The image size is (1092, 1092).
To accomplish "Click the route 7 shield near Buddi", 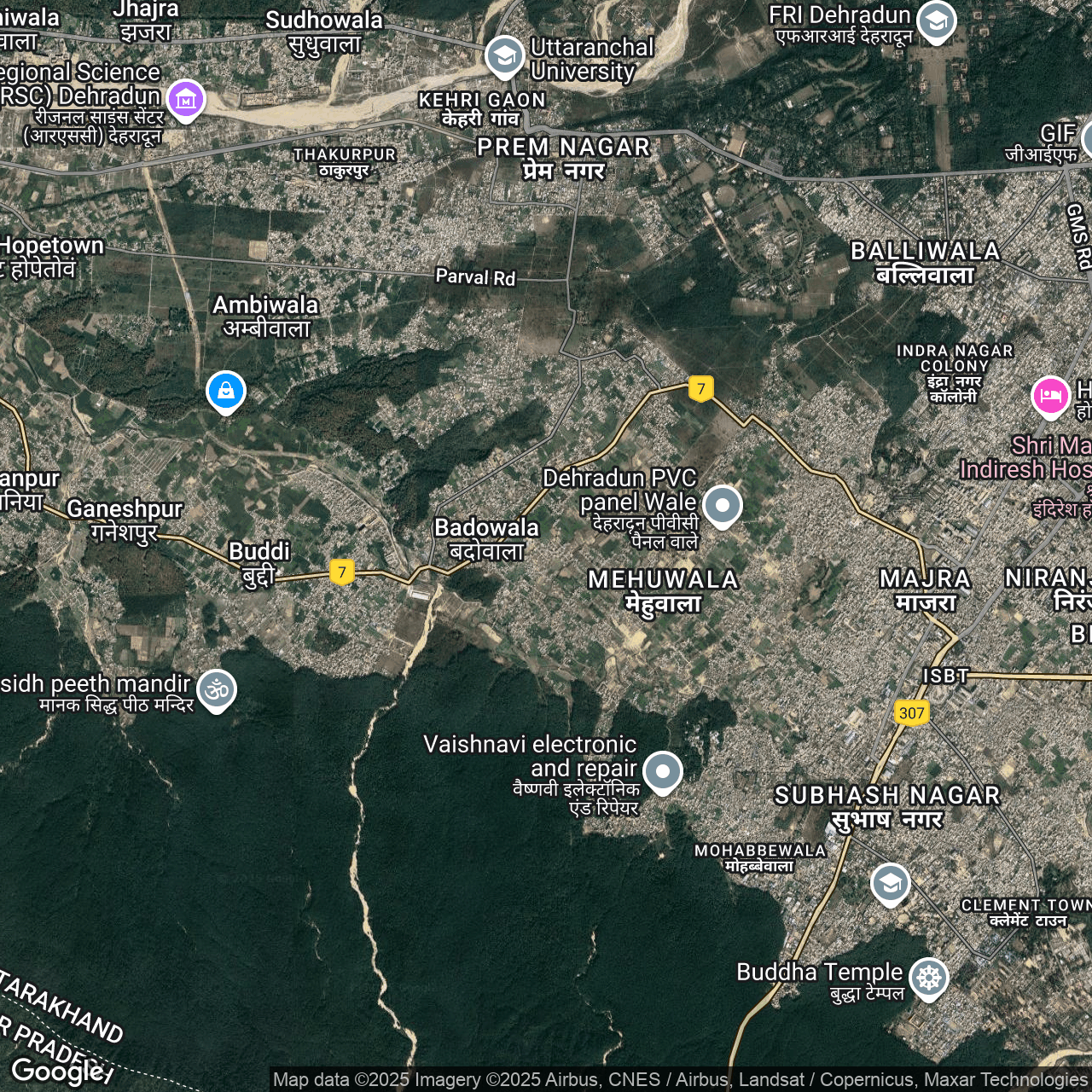I will click(x=342, y=572).
